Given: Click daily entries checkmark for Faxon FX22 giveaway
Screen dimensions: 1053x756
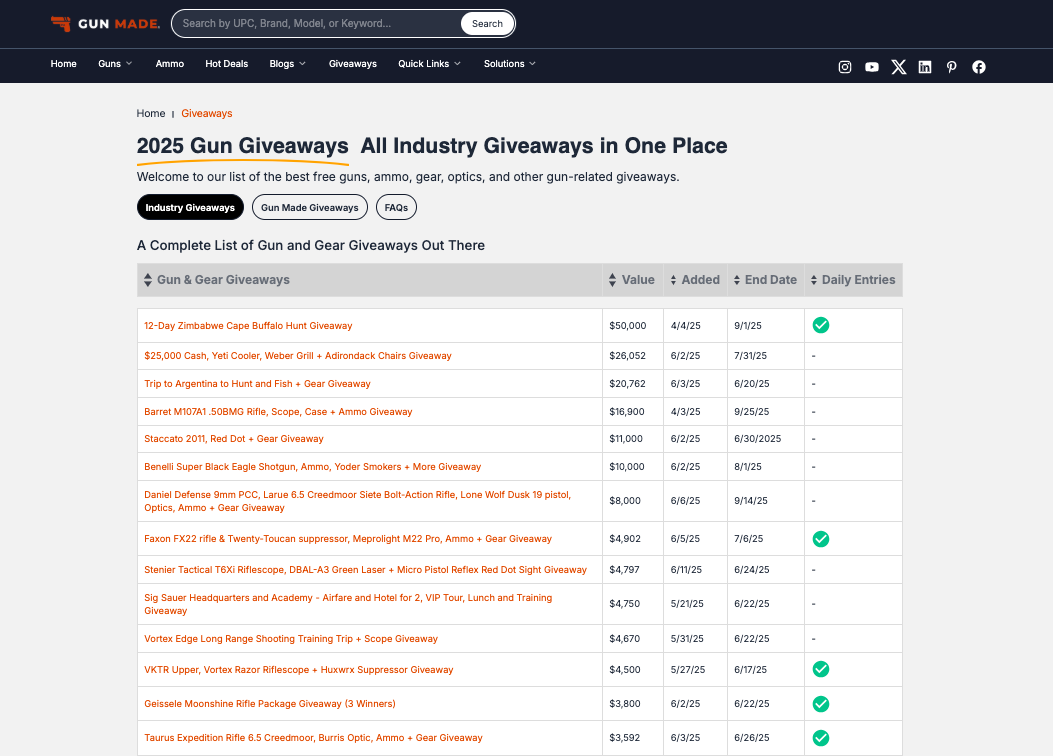Looking at the screenshot, I should (x=821, y=539).
